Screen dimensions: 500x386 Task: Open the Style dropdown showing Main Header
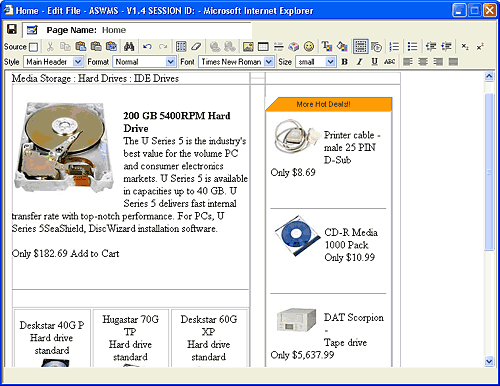point(53,62)
